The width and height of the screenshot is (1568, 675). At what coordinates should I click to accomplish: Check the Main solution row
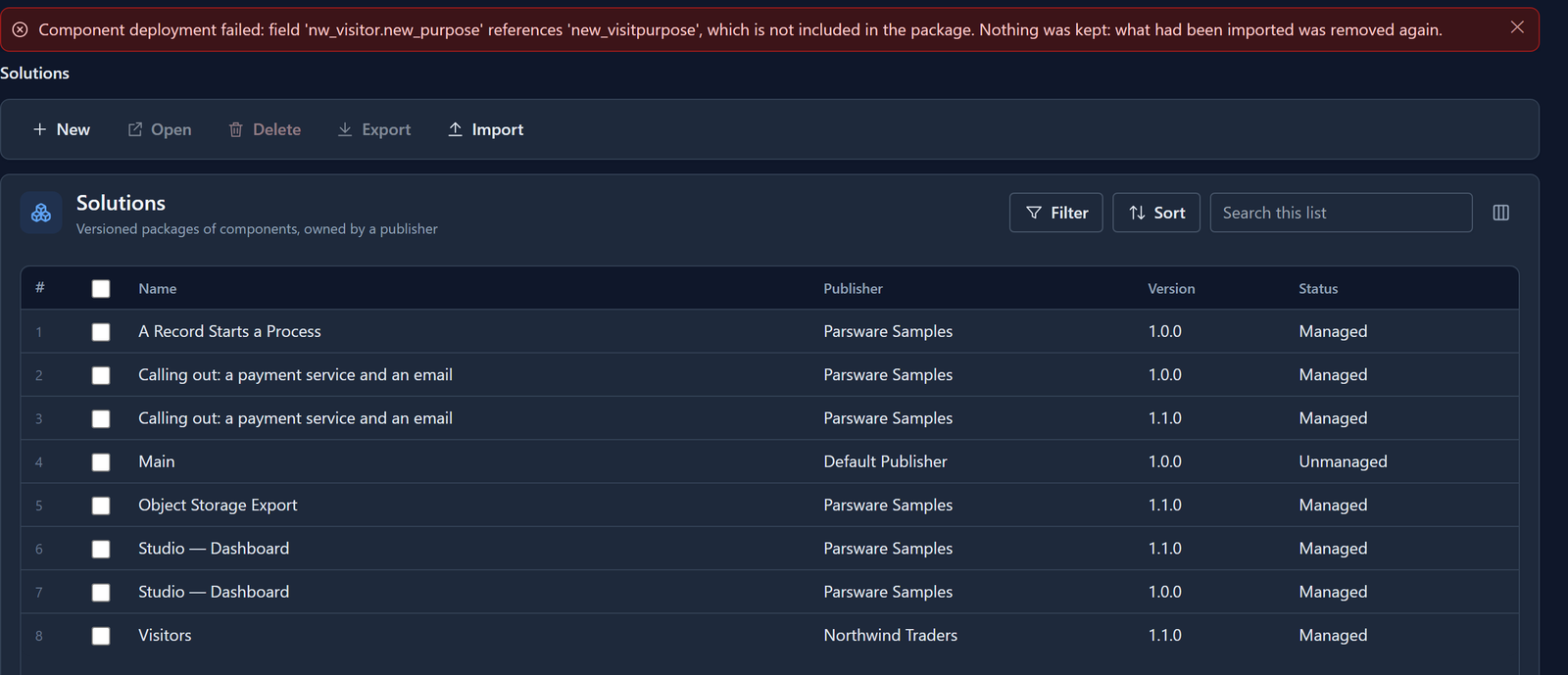(101, 462)
